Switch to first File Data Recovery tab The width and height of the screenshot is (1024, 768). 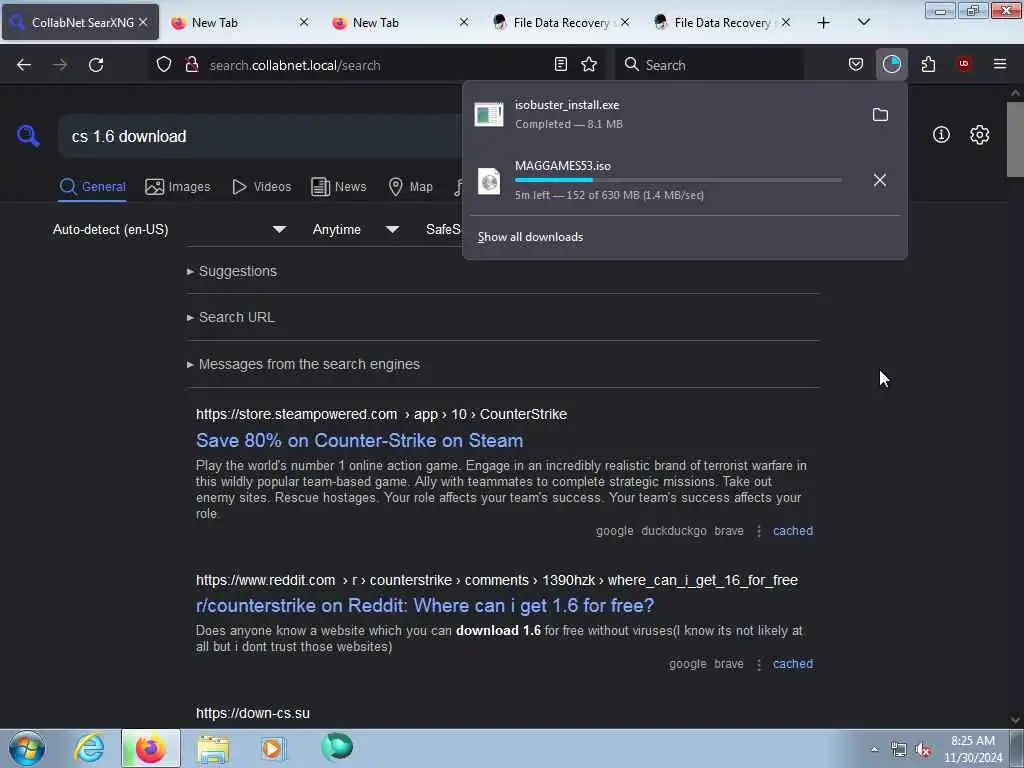pos(560,23)
